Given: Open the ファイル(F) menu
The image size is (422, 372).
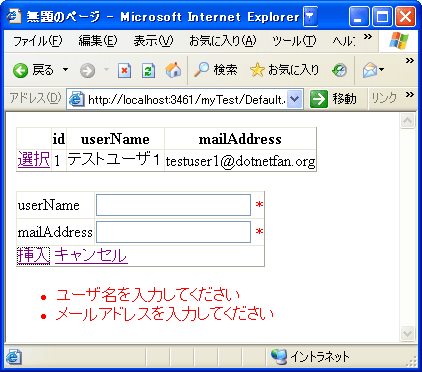Looking at the screenshot, I should tap(37, 41).
